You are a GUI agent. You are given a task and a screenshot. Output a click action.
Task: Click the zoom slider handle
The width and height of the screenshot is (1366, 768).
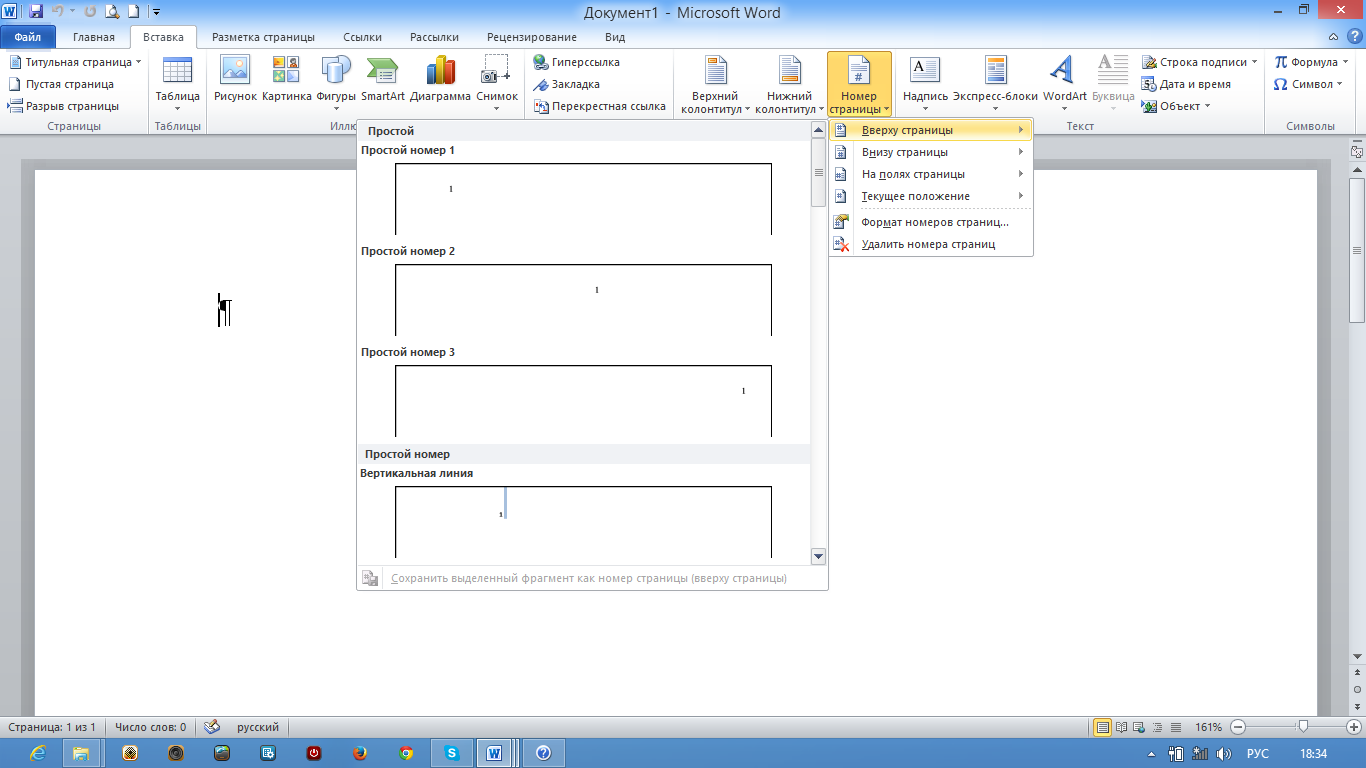(1303, 727)
